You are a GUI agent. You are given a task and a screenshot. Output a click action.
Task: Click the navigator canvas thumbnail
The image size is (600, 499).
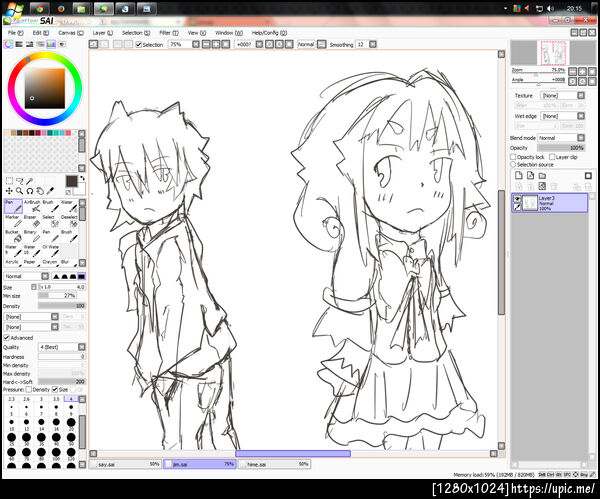(553, 53)
